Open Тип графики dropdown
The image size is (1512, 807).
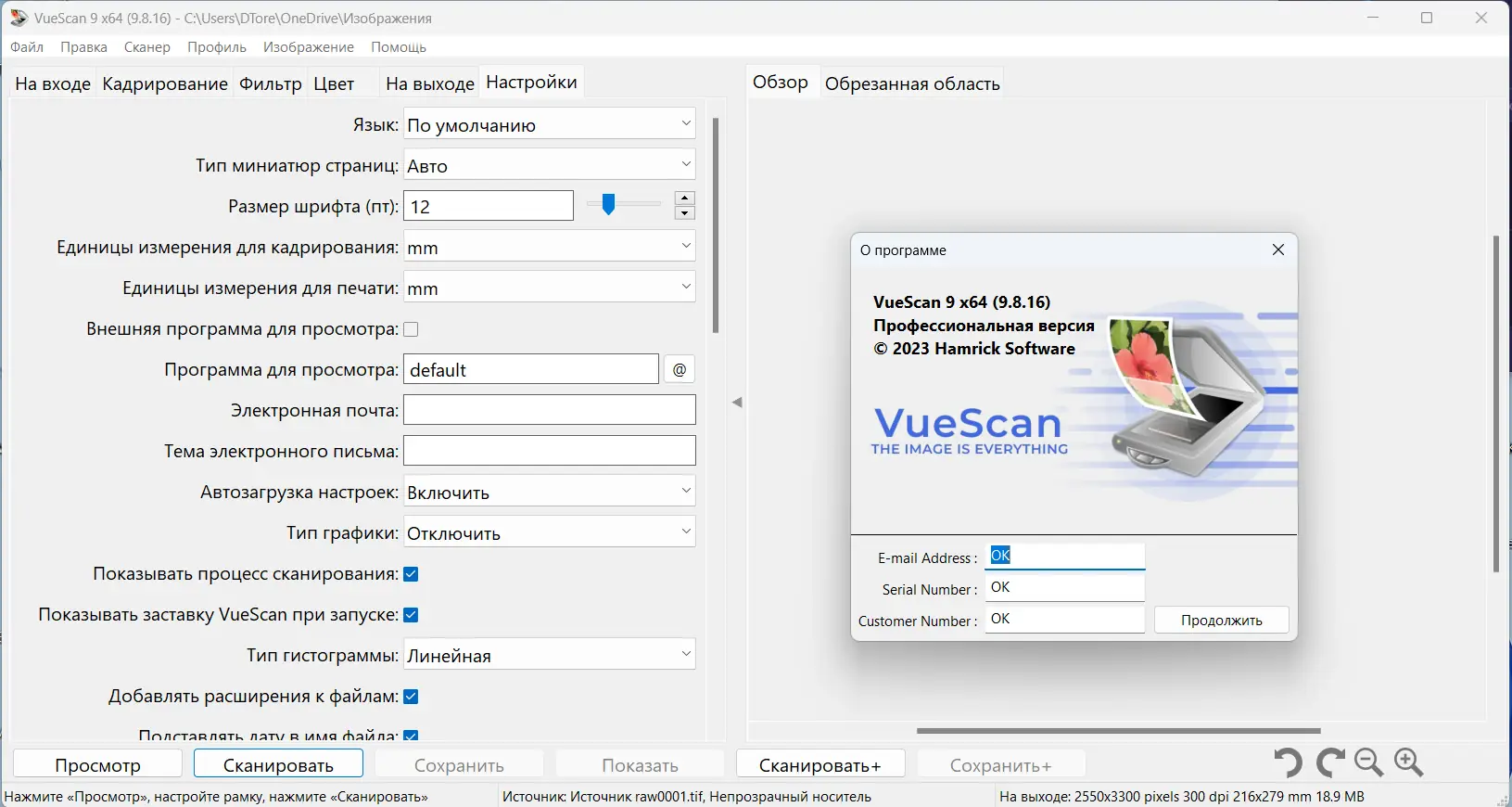coord(550,532)
